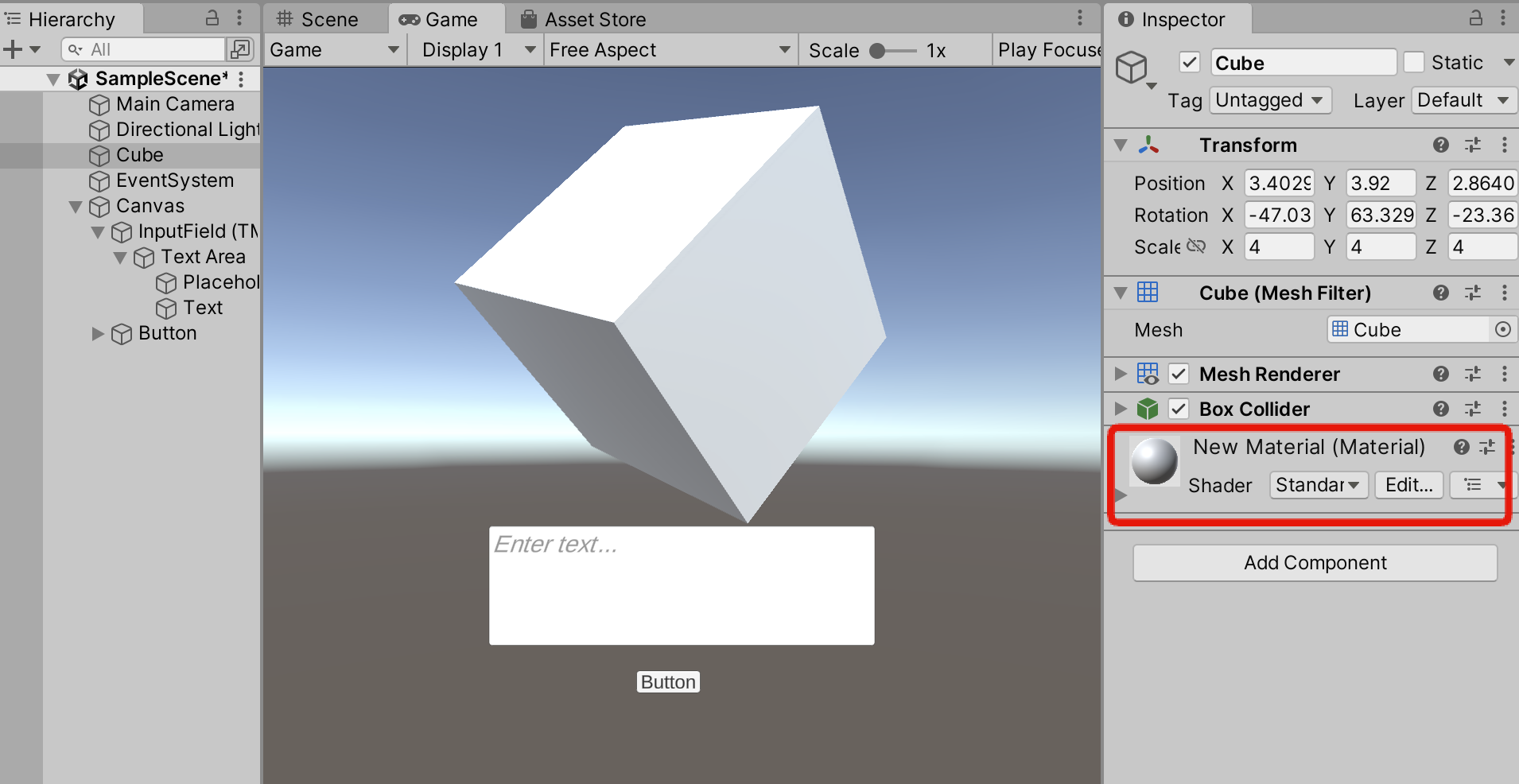Click the search icon in the Hierarchy panel
The image size is (1519, 784).
pos(76,49)
